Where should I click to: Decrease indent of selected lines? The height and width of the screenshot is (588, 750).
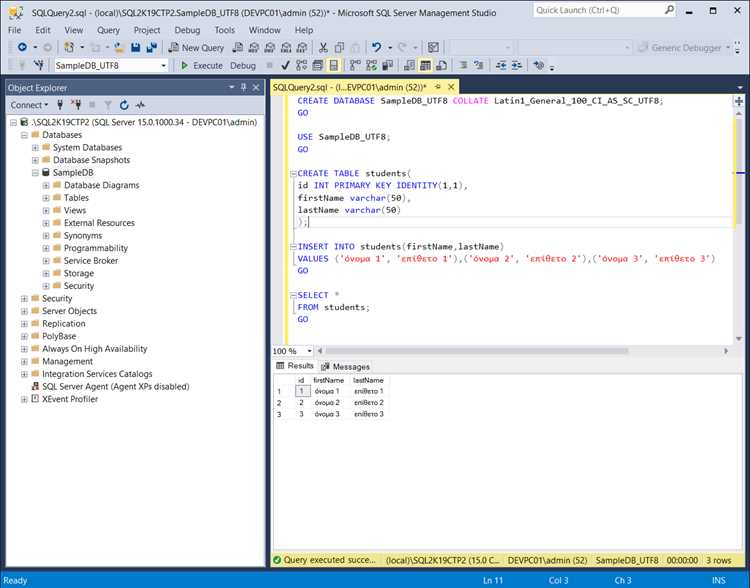(501, 65)
